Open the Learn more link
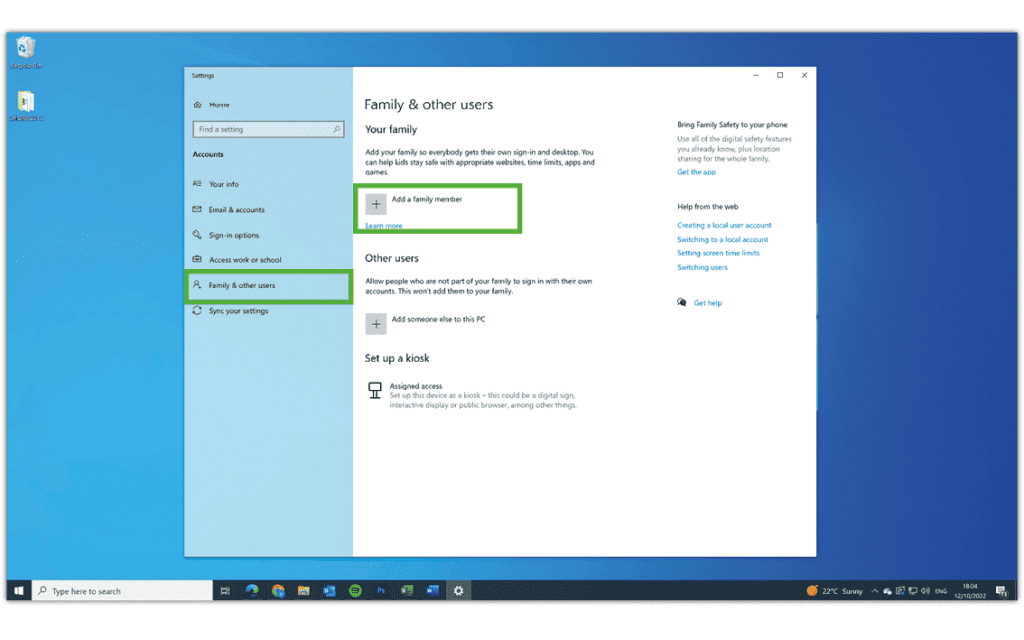Image resolution: width=1024 pixels, height=640 pixels. click(x=383, y=226)
